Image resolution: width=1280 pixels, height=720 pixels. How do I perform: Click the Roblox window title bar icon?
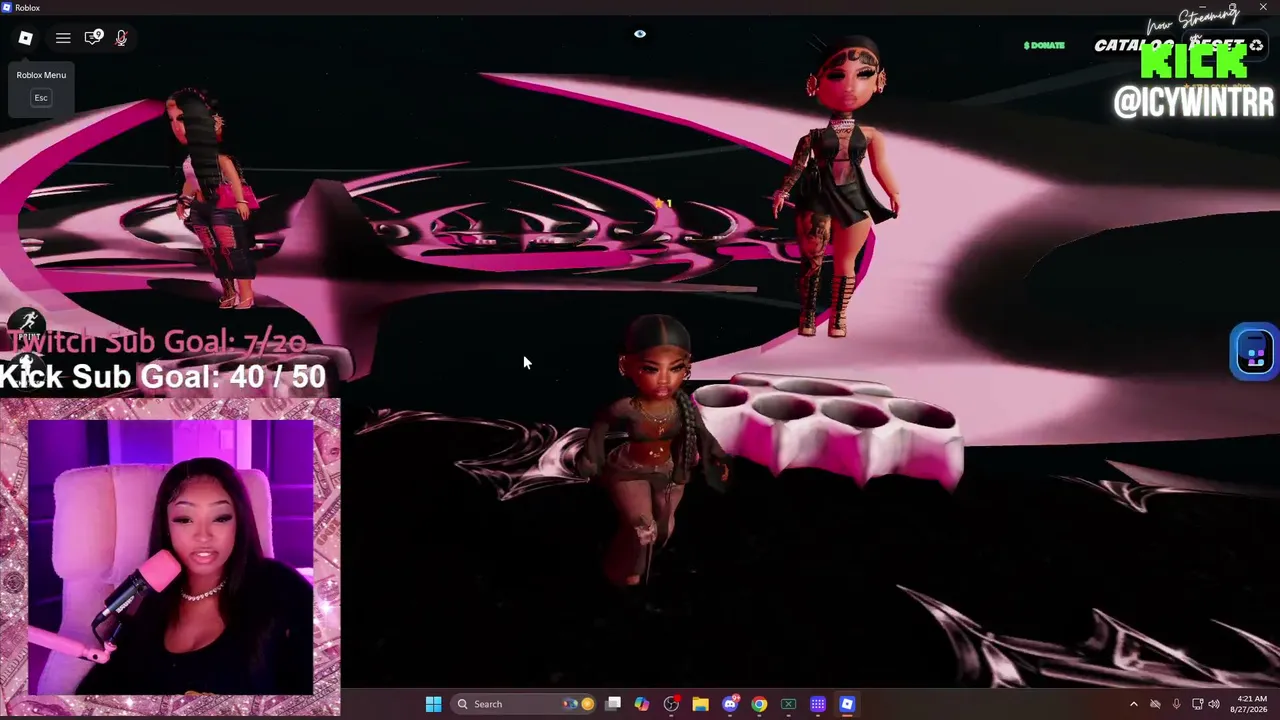(7, 7)
